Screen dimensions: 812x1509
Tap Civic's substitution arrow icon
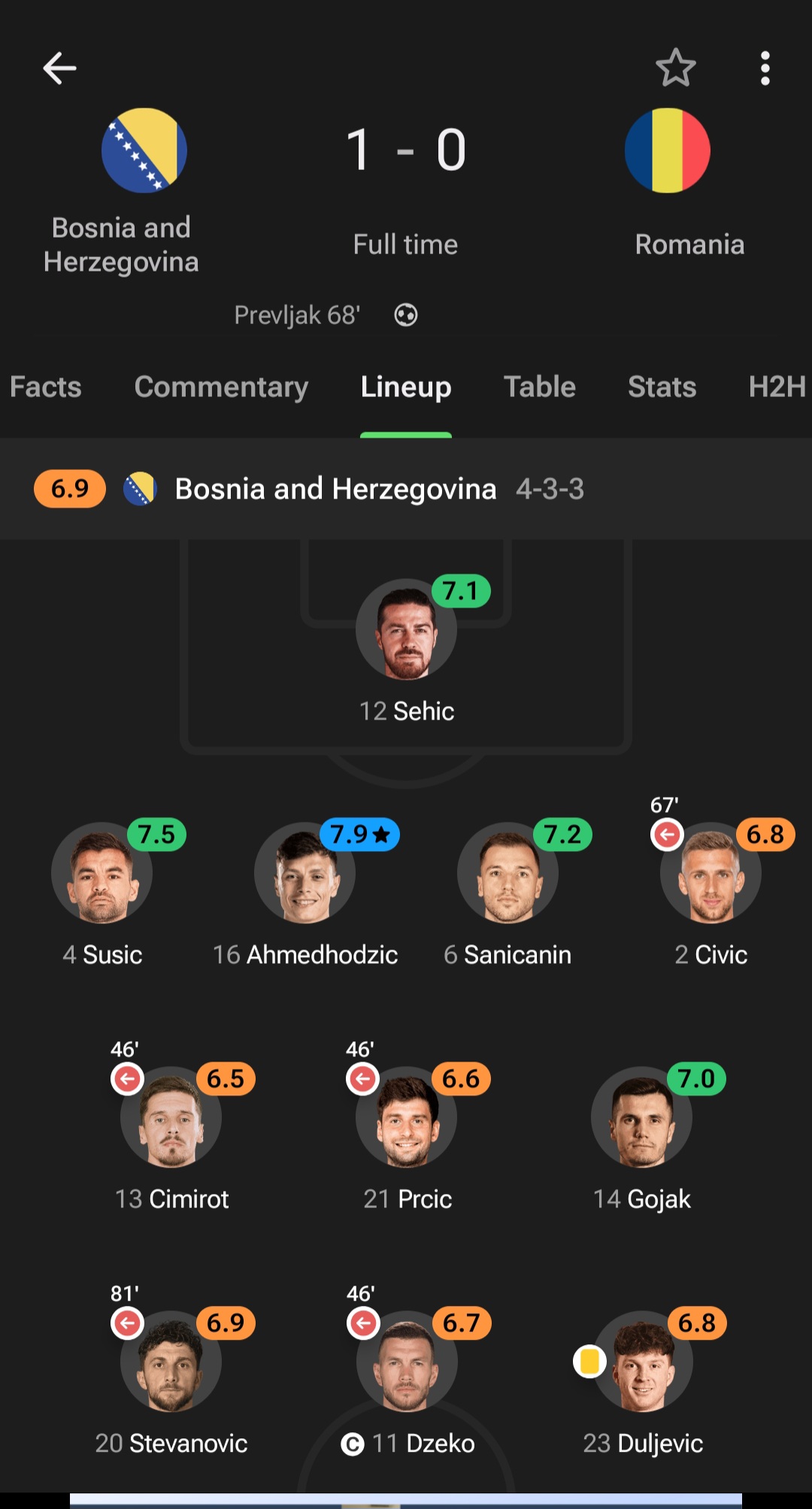[x=667, y=835]
